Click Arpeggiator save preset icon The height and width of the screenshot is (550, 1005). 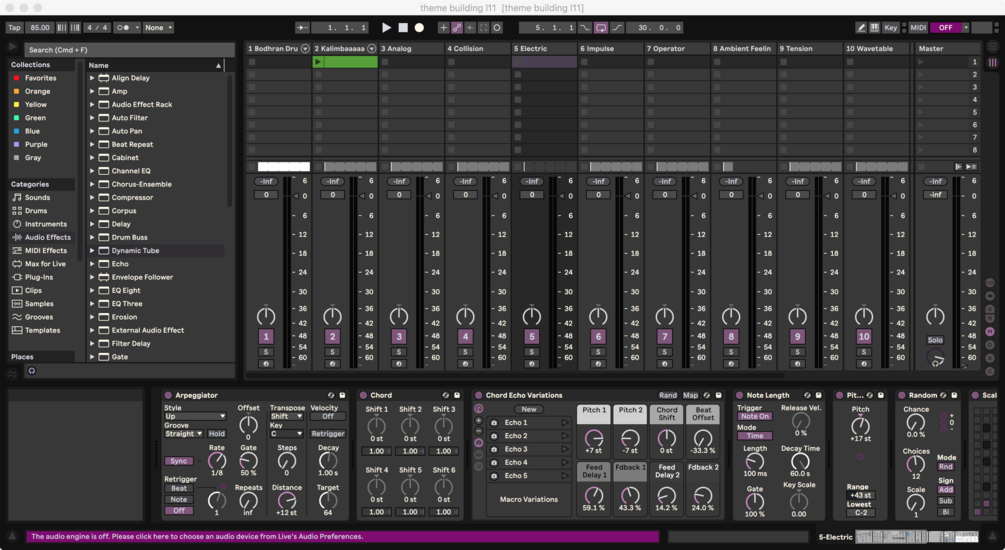tap(342, 396)
